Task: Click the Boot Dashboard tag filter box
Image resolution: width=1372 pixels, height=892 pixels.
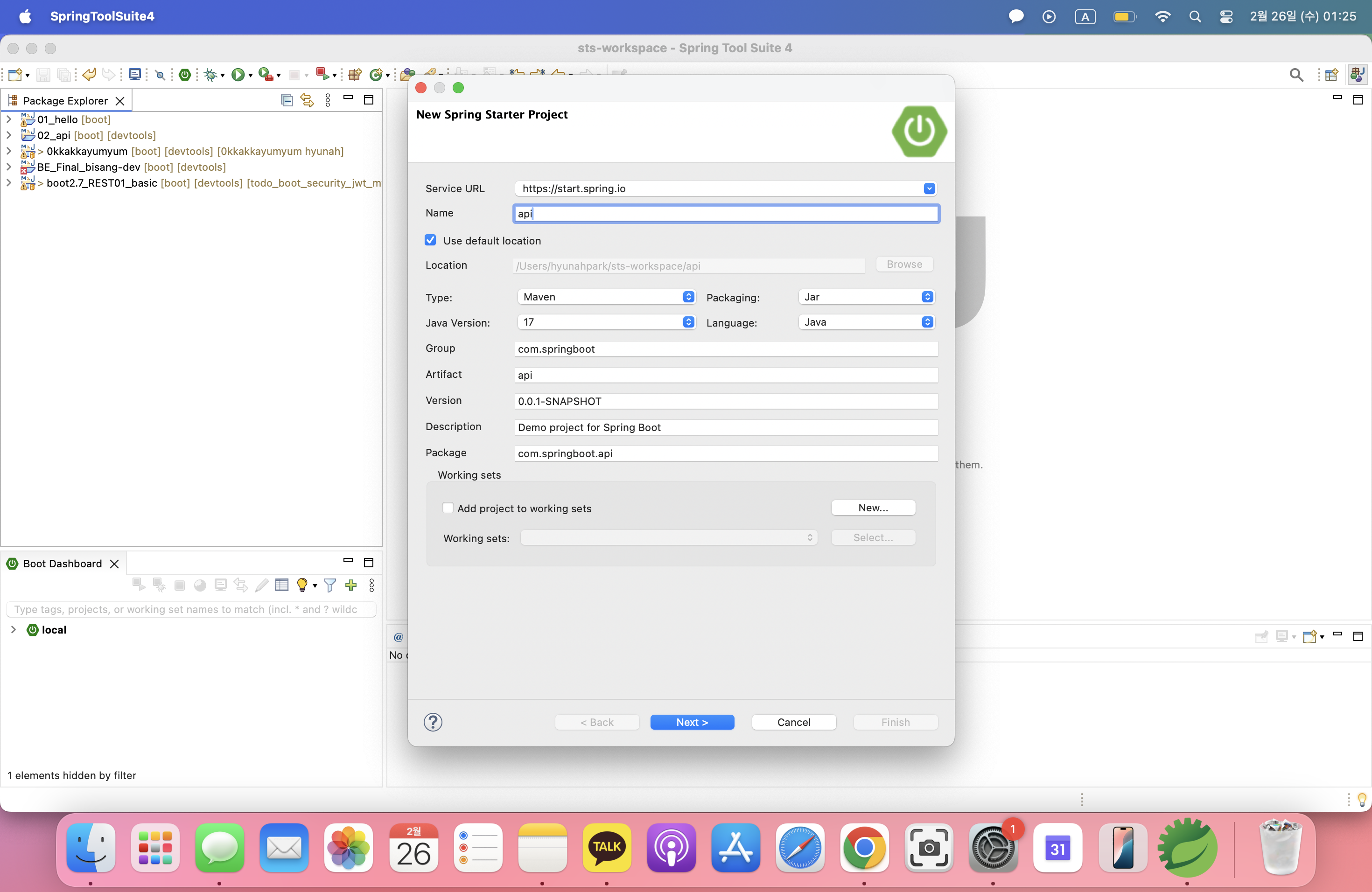Action: click(x=191, y=609)
